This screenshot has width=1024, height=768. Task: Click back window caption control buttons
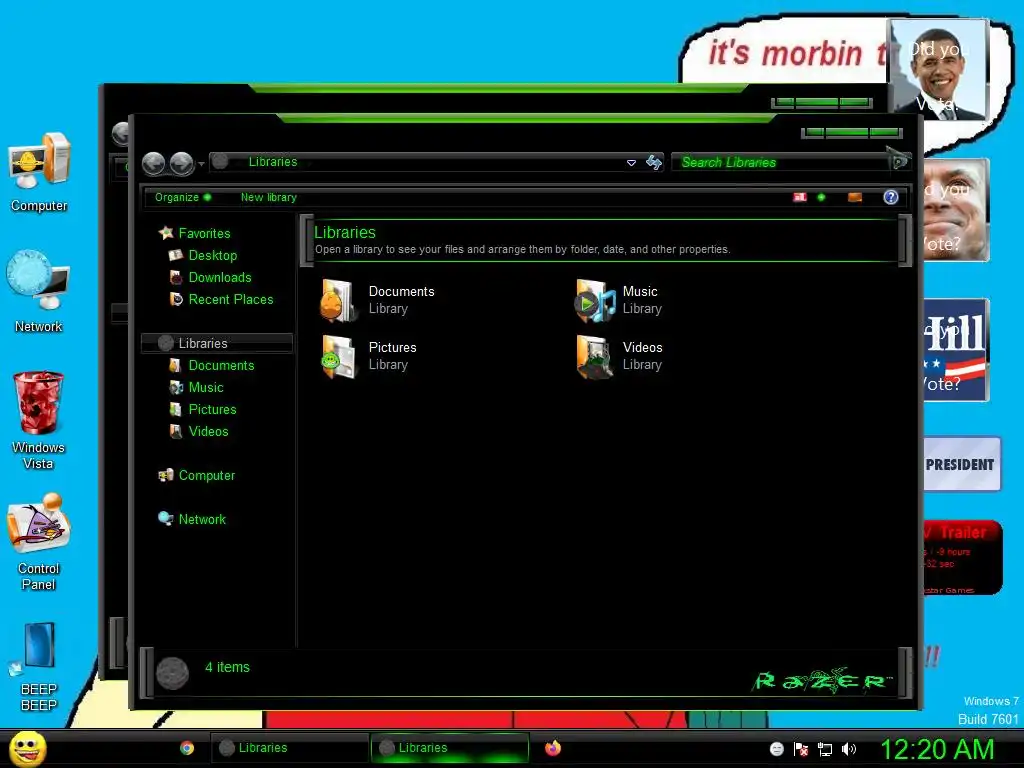coord(822,103)
